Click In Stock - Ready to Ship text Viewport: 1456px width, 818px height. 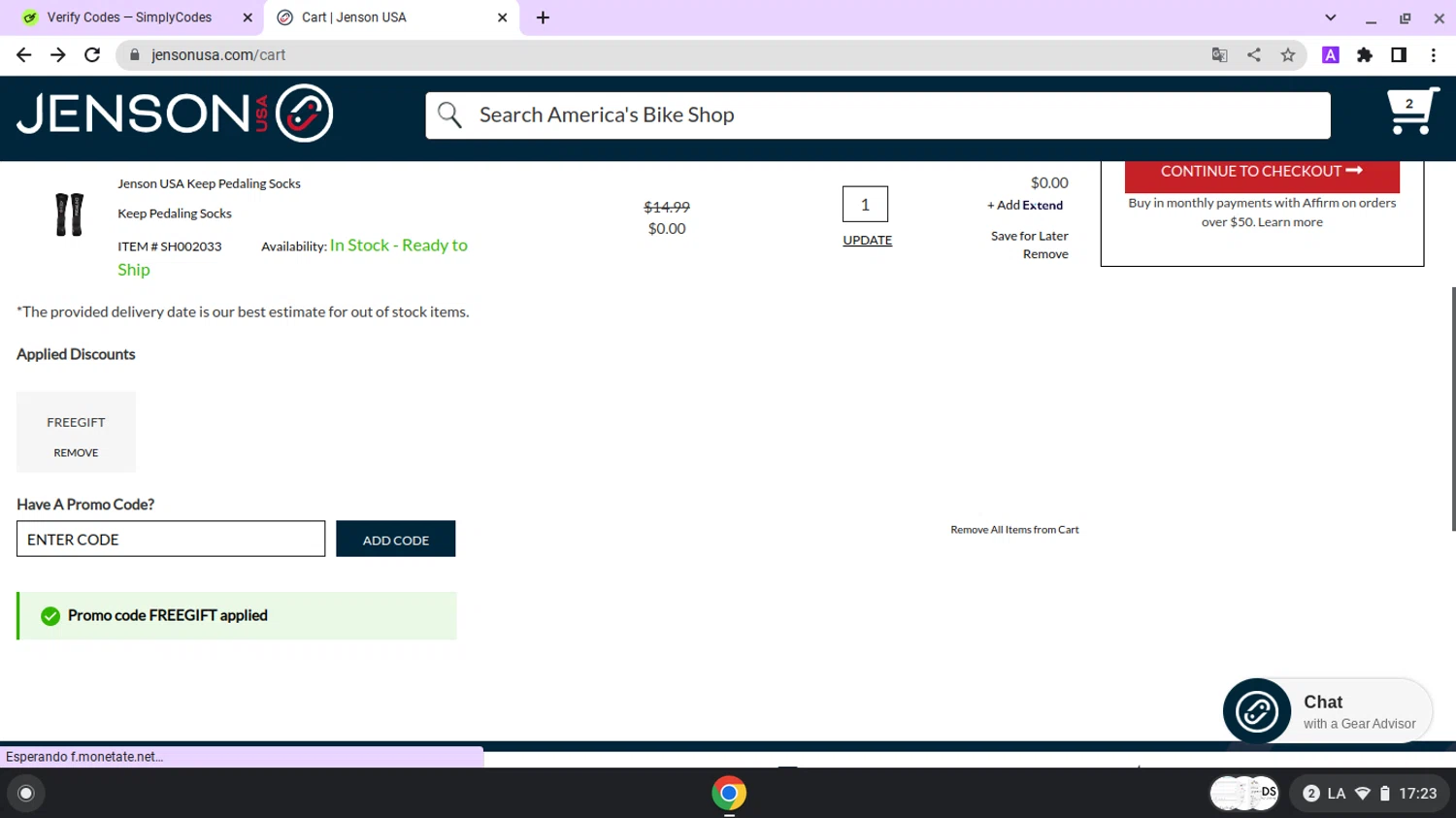(x=292, y=257)
